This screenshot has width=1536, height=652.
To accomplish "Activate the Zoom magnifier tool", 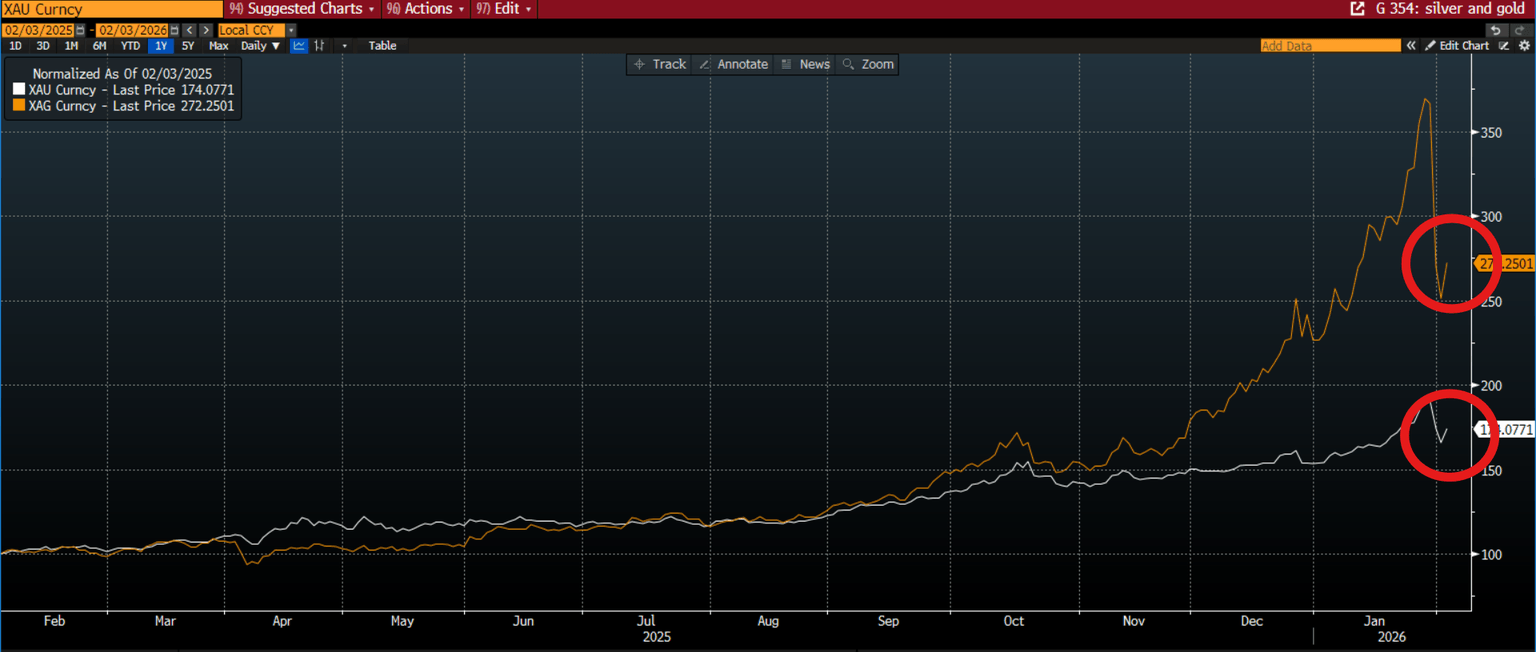I will tap(866, 64).
